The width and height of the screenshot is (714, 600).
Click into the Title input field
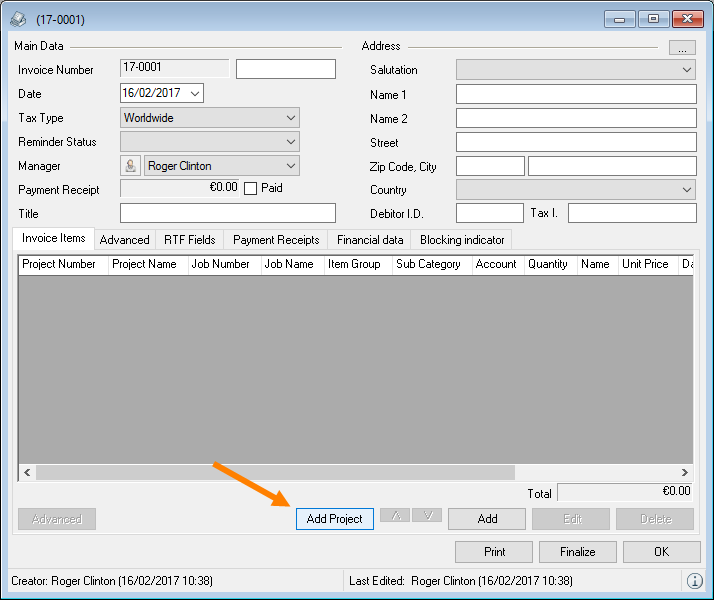coord(228,213)
